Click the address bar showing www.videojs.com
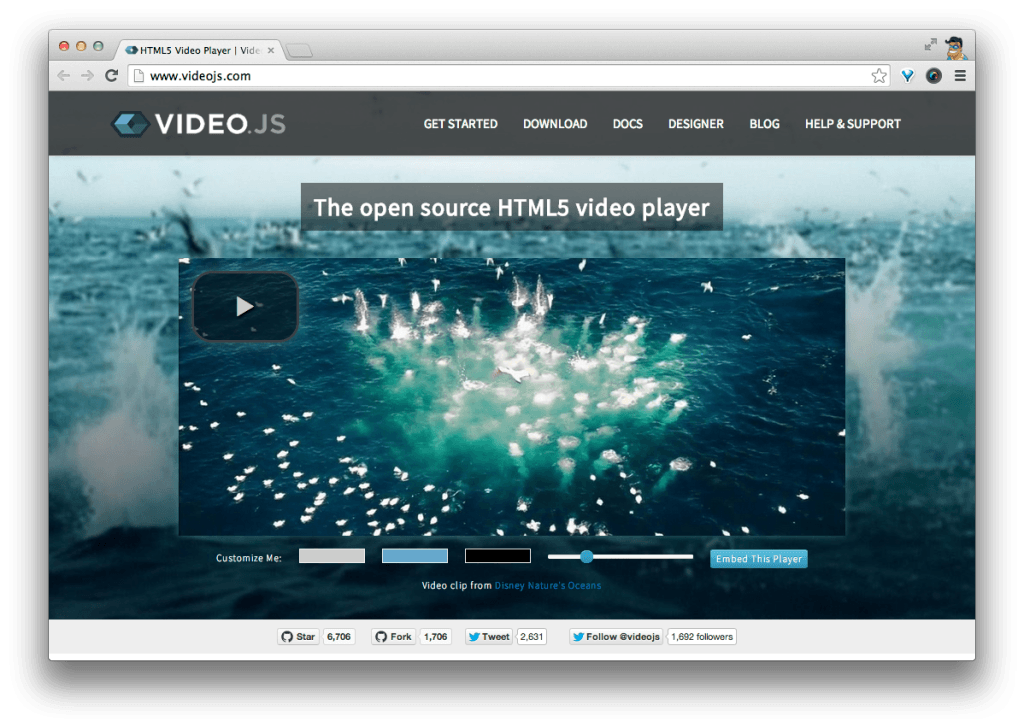 (500, 76)
